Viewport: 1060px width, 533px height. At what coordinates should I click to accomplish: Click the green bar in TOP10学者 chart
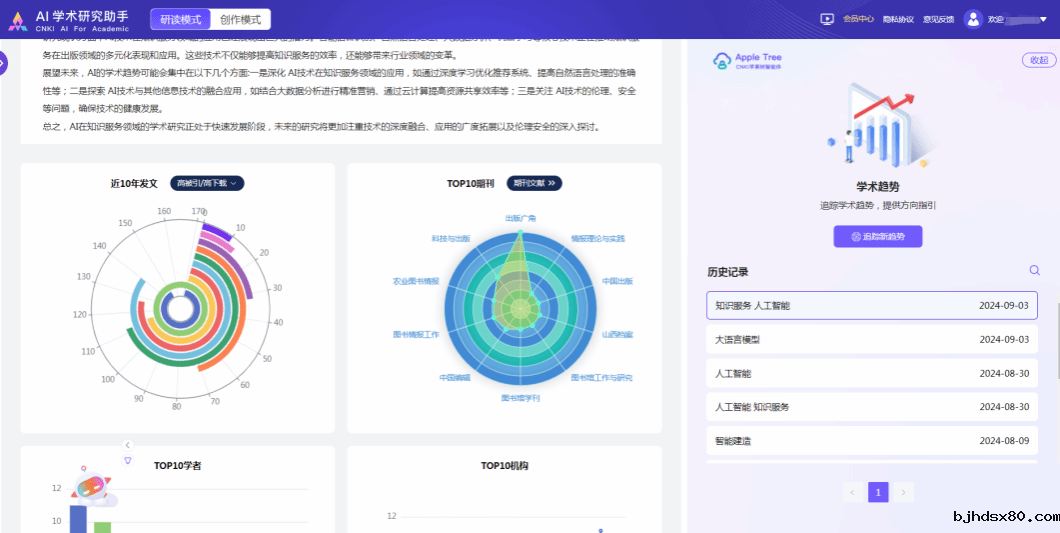pos(102,527)
